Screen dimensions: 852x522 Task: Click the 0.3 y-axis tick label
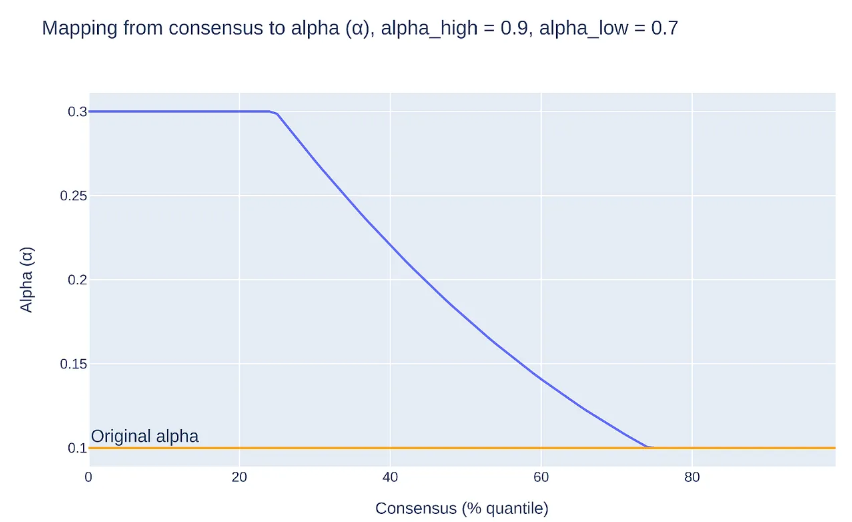(x=77, y=111)
